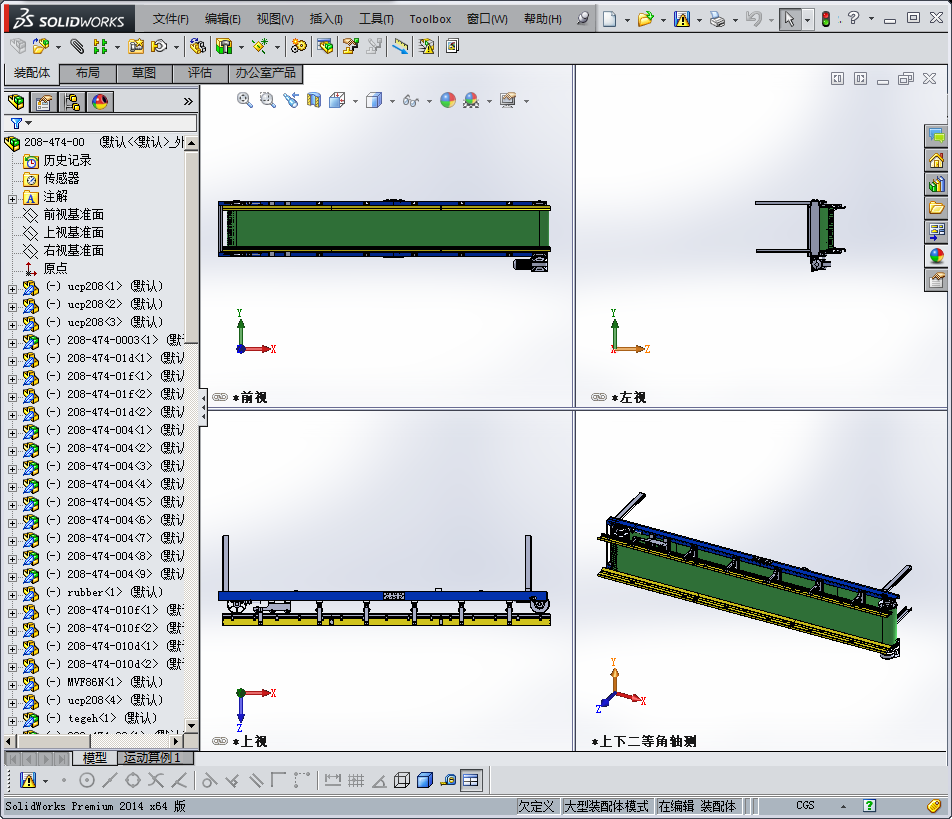Open the 文件(F) menu

coord(171,19)
